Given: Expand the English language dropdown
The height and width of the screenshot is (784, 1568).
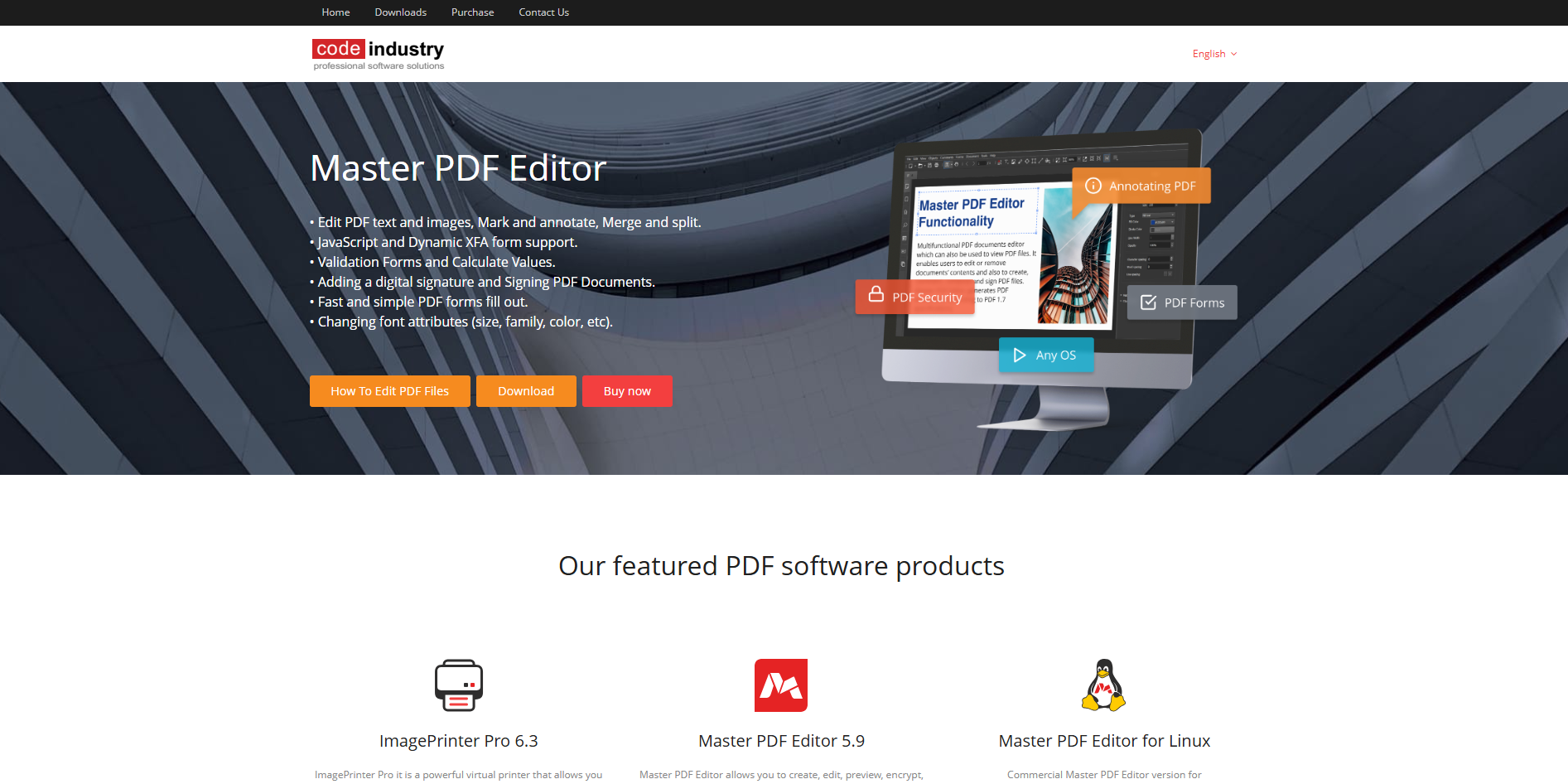Looking at the screenshot, I should click(x=1214, y=54).
